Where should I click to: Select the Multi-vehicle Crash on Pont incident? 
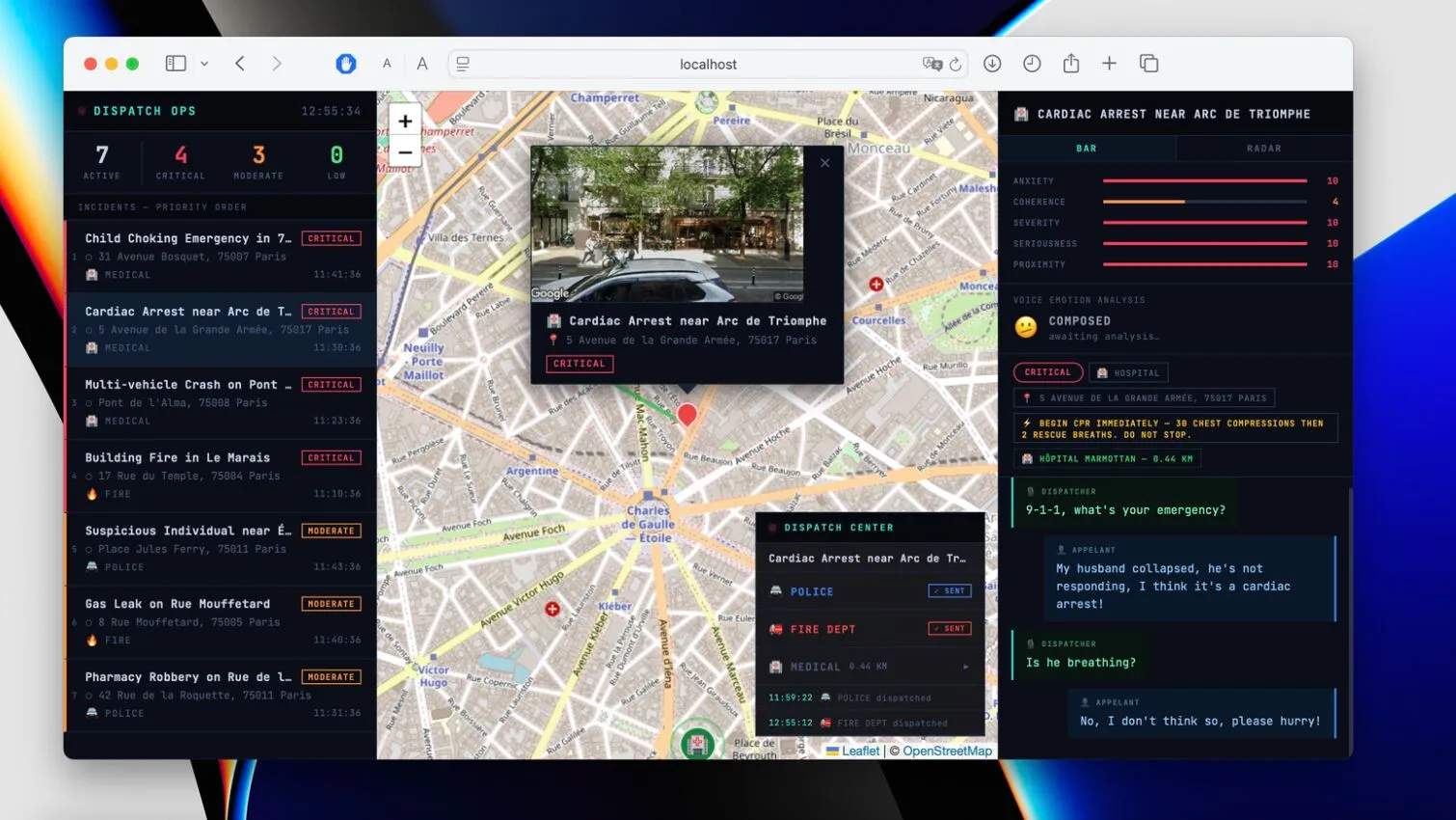pos(221,402)
